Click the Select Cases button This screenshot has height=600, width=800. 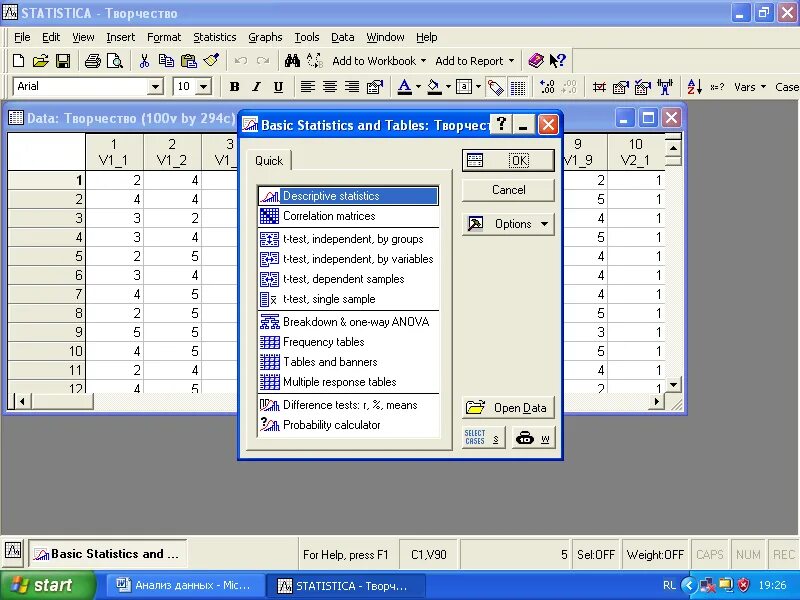point(483,437)
